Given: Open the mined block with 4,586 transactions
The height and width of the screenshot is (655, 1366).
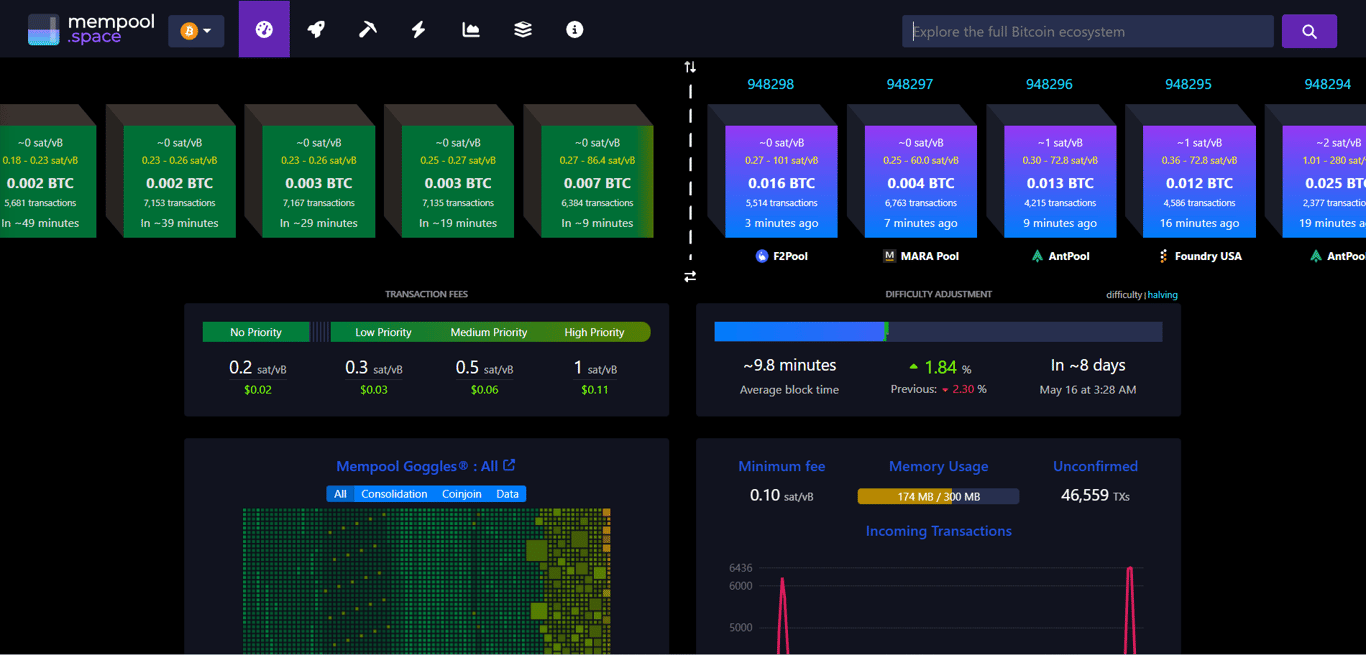Looking at the screenshot, I should click(1200, 181).
